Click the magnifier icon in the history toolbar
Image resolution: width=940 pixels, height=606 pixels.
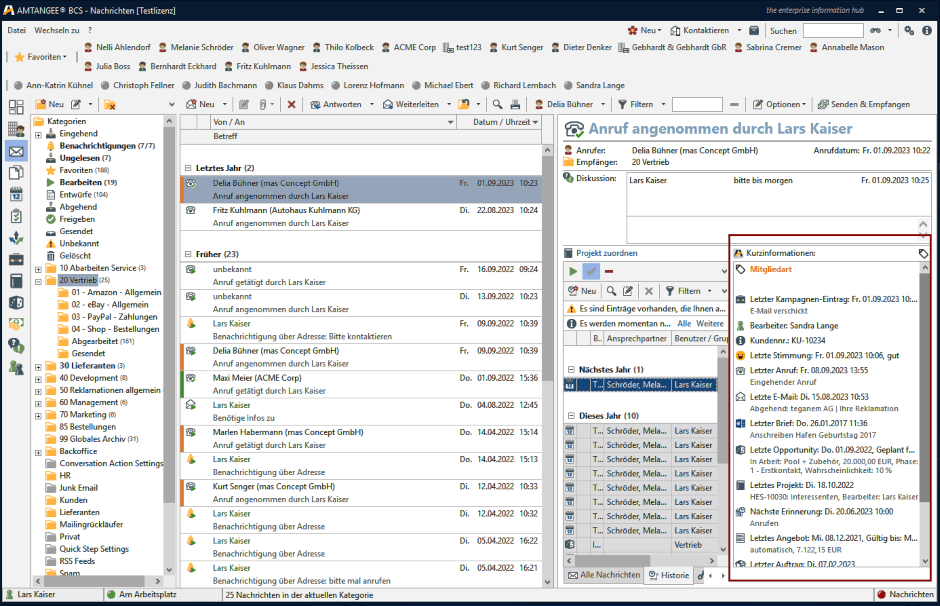coord(611,291)
